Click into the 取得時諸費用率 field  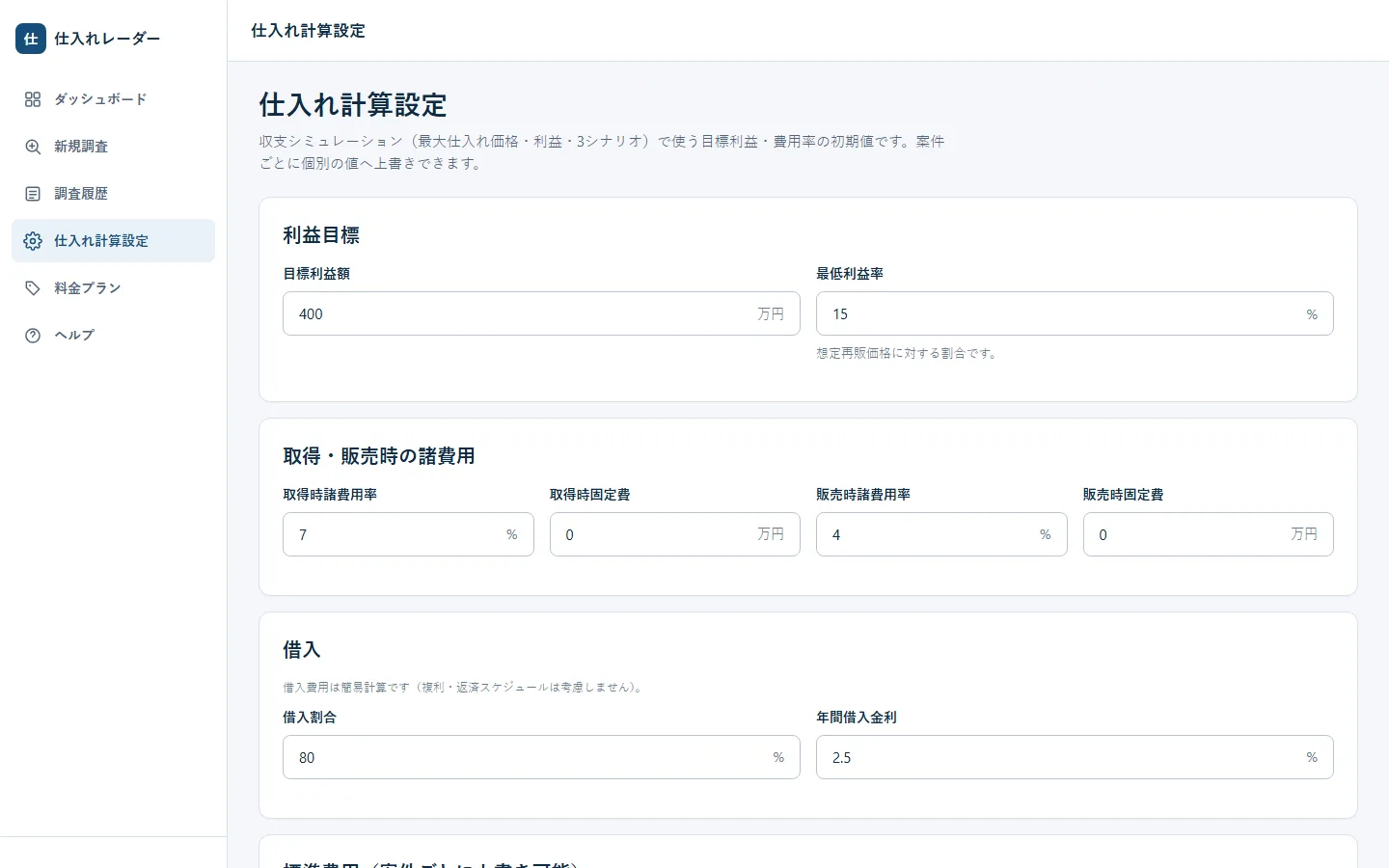[408, 534]
